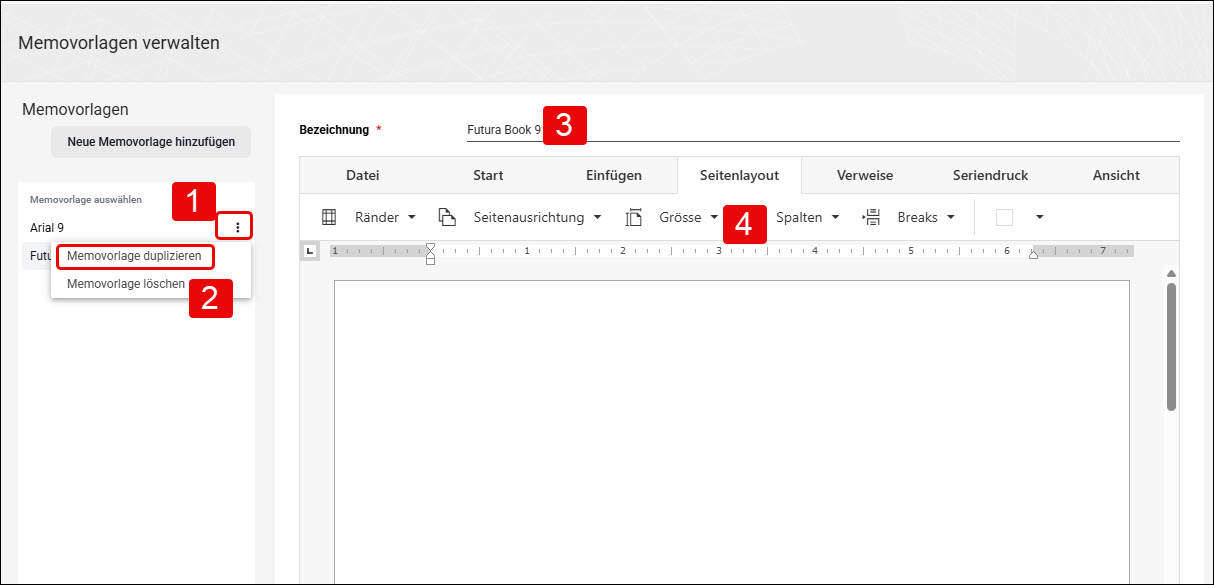Expand the Seitenausrichtung dropdown

598,217
